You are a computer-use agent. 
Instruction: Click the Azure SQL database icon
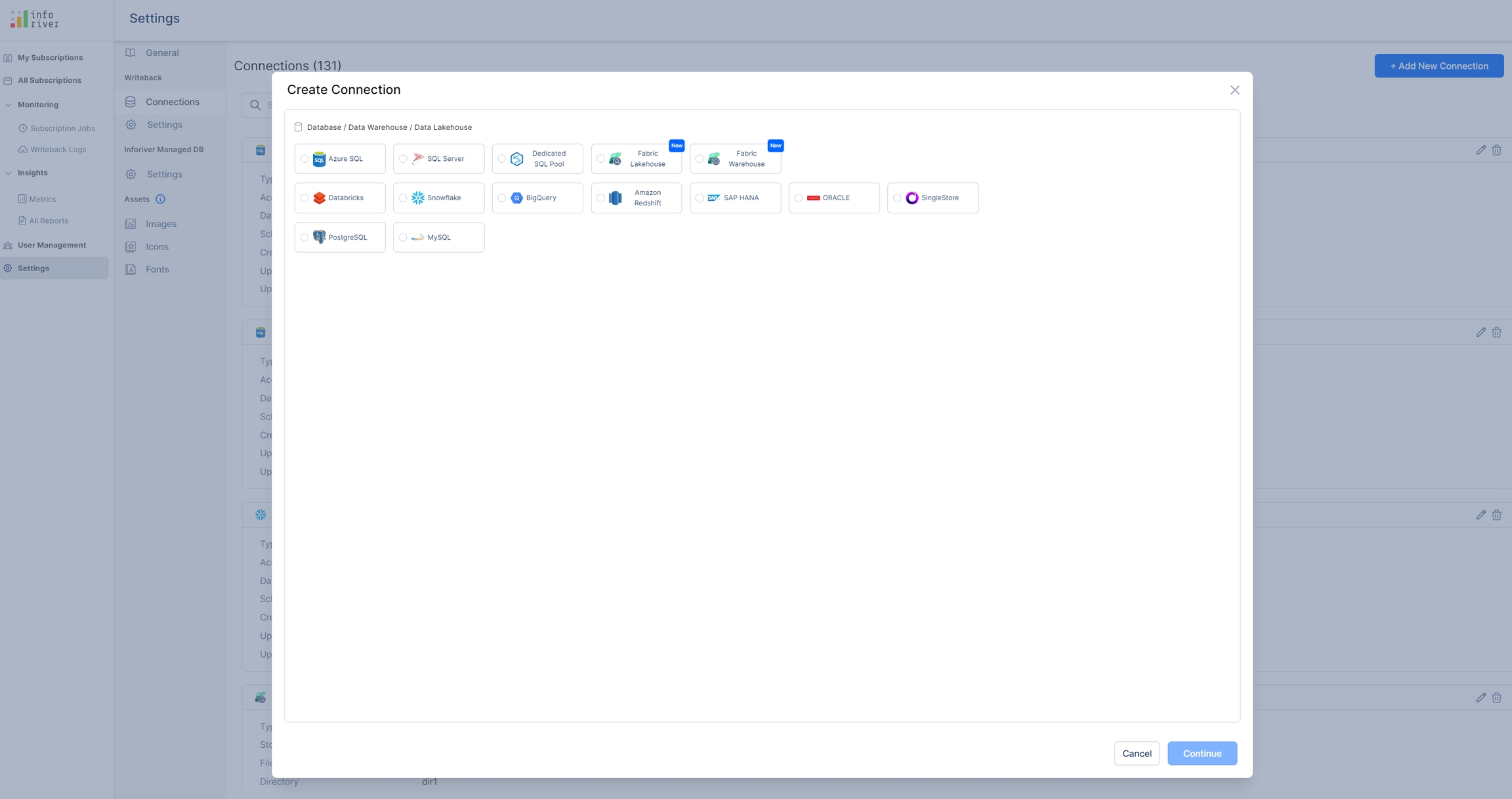(319, 159)
